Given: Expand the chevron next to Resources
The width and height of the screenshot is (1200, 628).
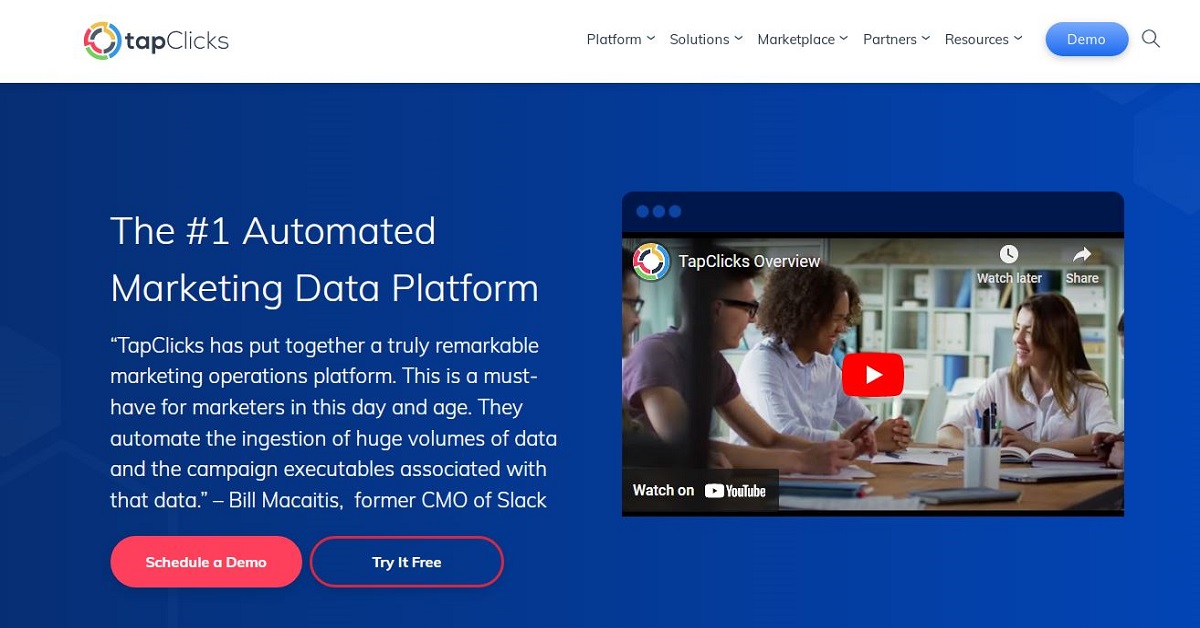Looking at the screenshot, I should (1018, 39).
